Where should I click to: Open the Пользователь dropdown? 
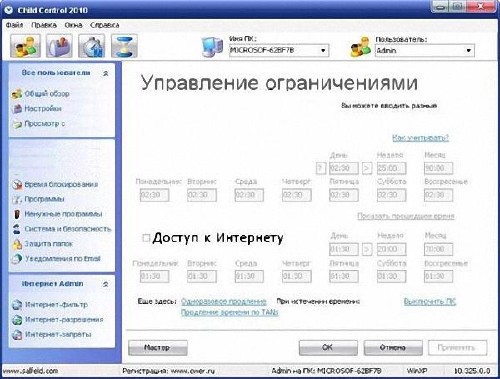(x=424, y=51)
